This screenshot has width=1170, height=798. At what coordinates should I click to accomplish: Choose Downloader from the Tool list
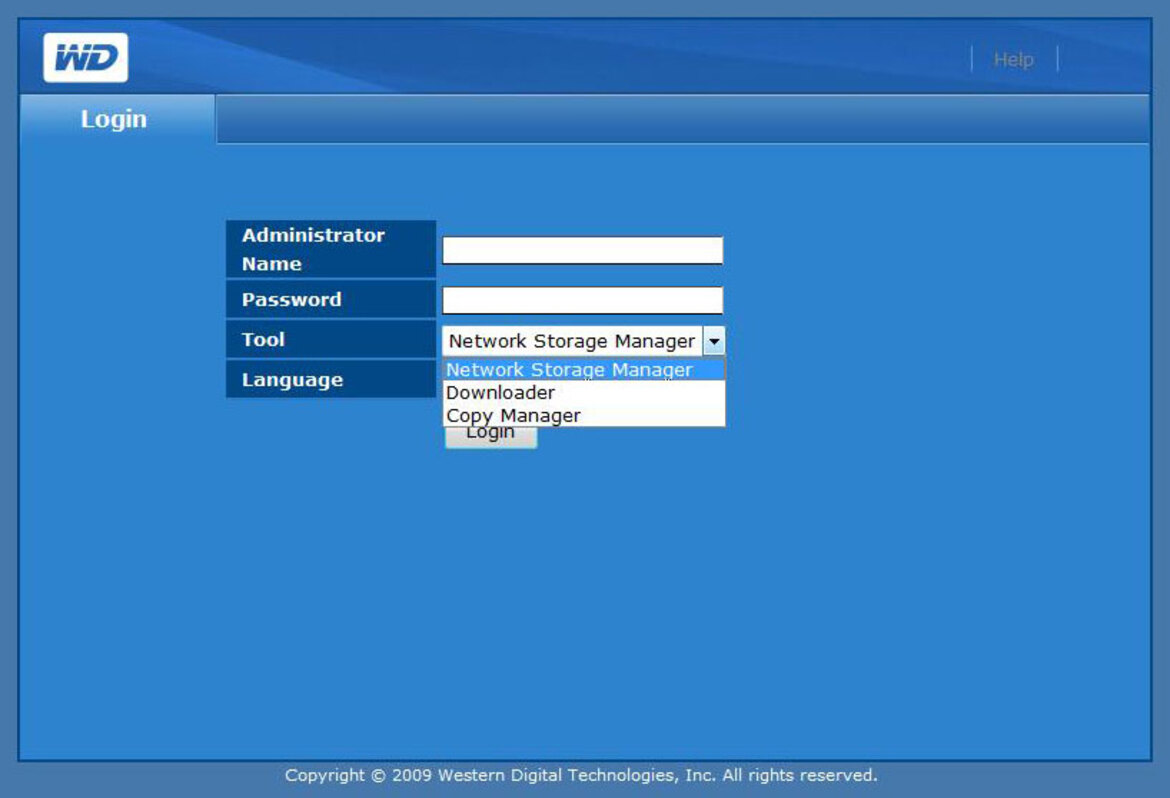click(500, 392)
